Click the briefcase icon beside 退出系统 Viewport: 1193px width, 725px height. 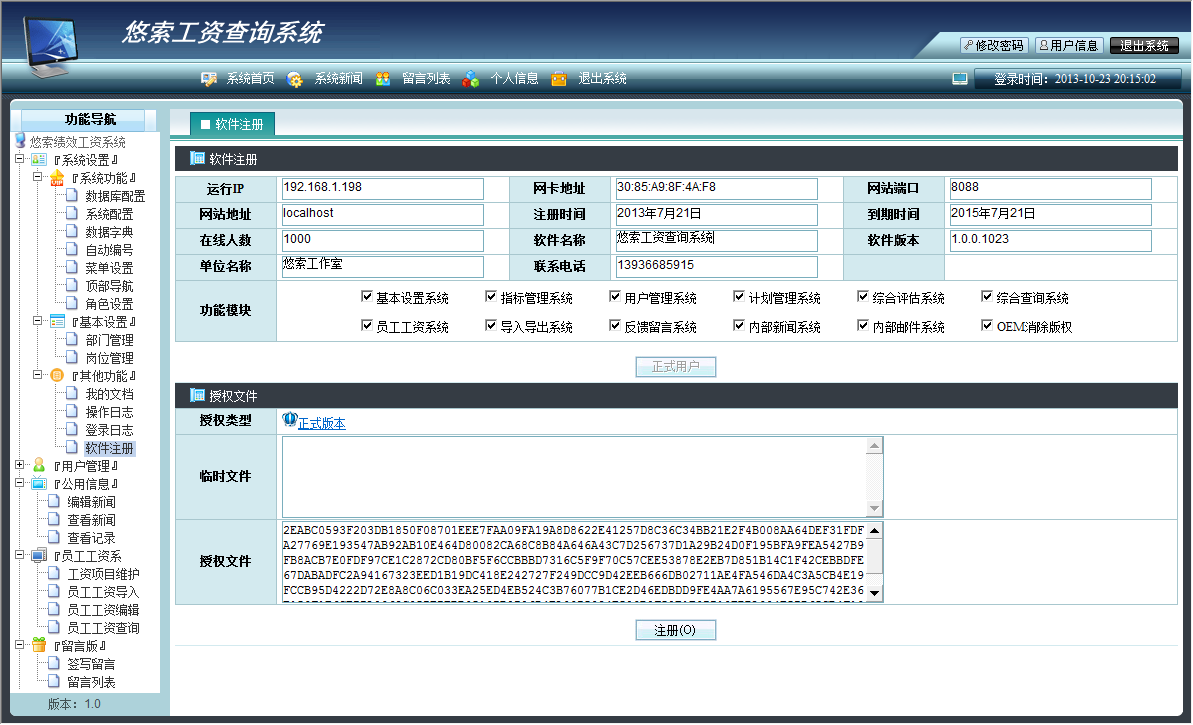click(x=559, y=79)
